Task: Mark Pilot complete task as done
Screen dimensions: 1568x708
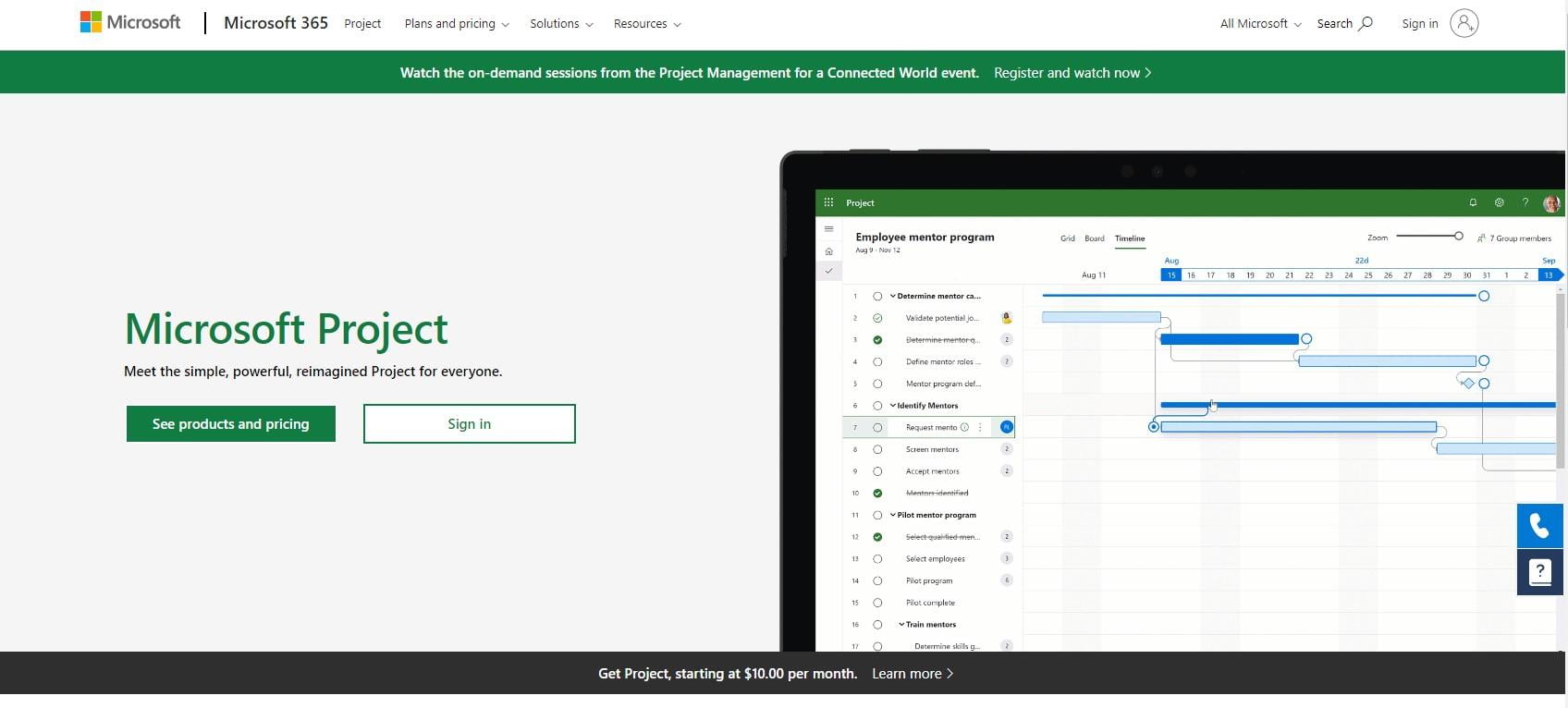Action: pyautogui.click(x=877, y=603)
